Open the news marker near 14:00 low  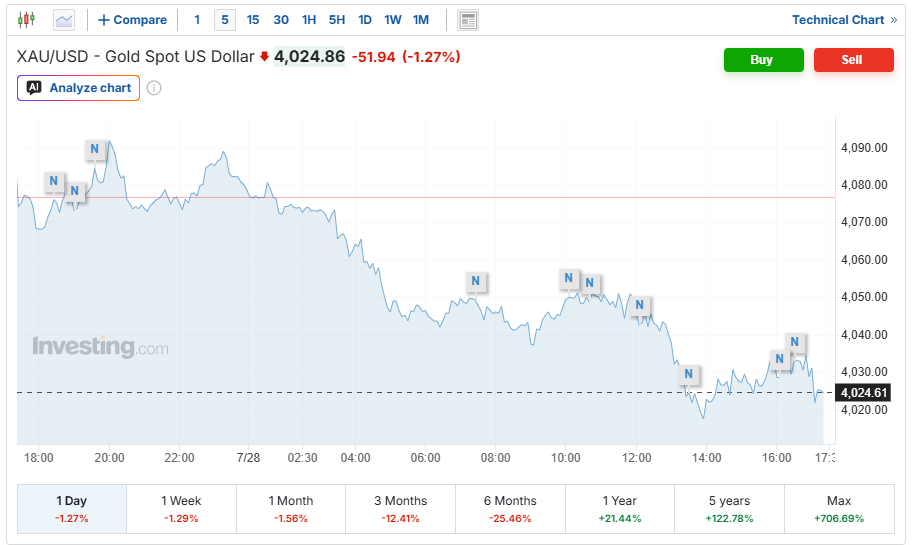[688, 374]
